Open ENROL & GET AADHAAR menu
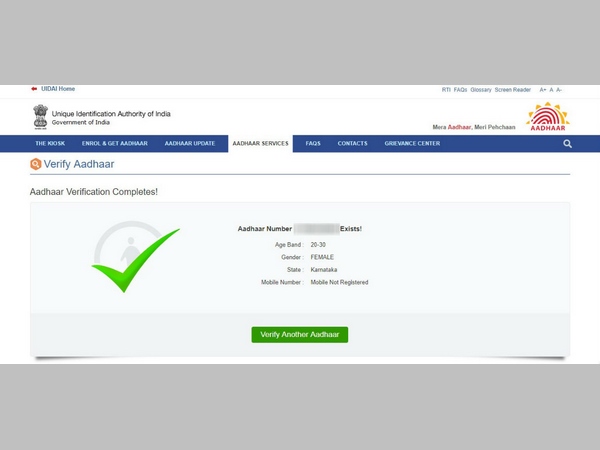The width and height of the screenshot is (600, 450). click(116, 144)
